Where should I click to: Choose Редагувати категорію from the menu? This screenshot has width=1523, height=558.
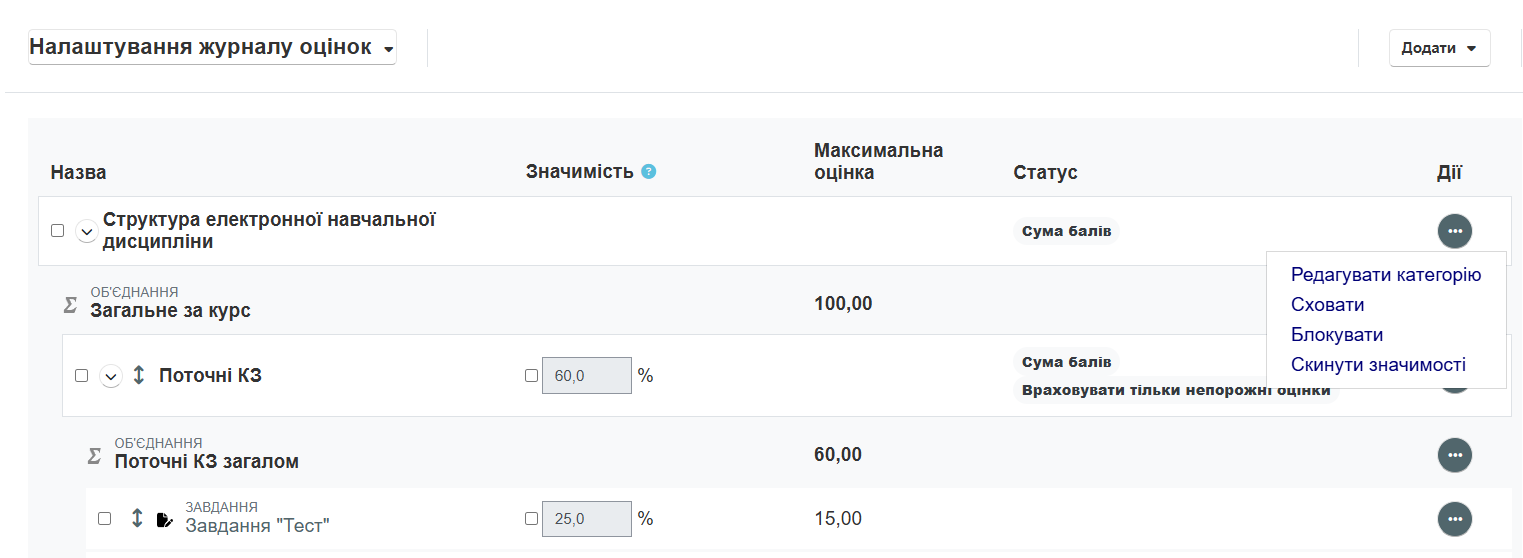(x=1385, y=275)
